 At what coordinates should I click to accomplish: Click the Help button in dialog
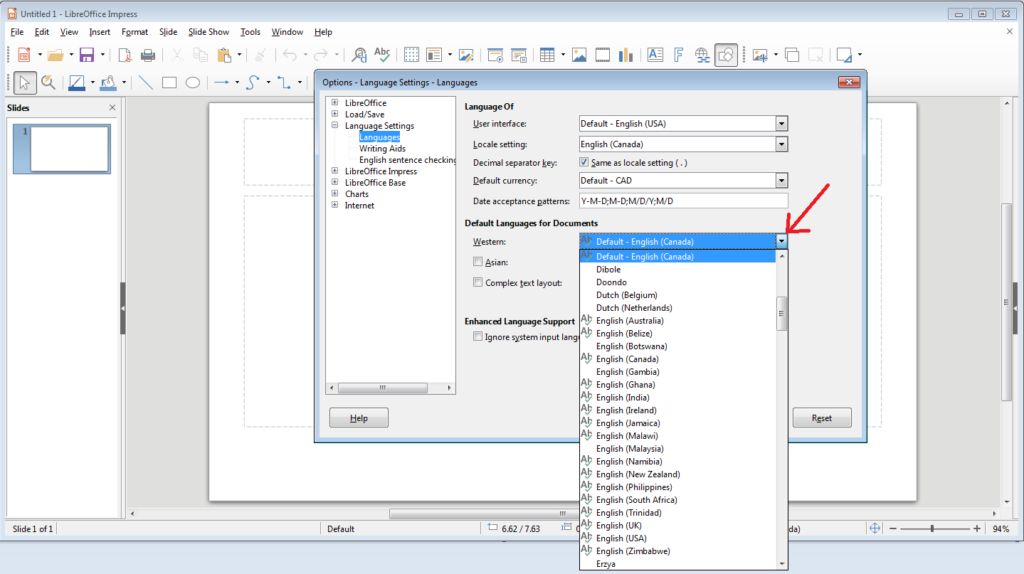tap(358, 418)
